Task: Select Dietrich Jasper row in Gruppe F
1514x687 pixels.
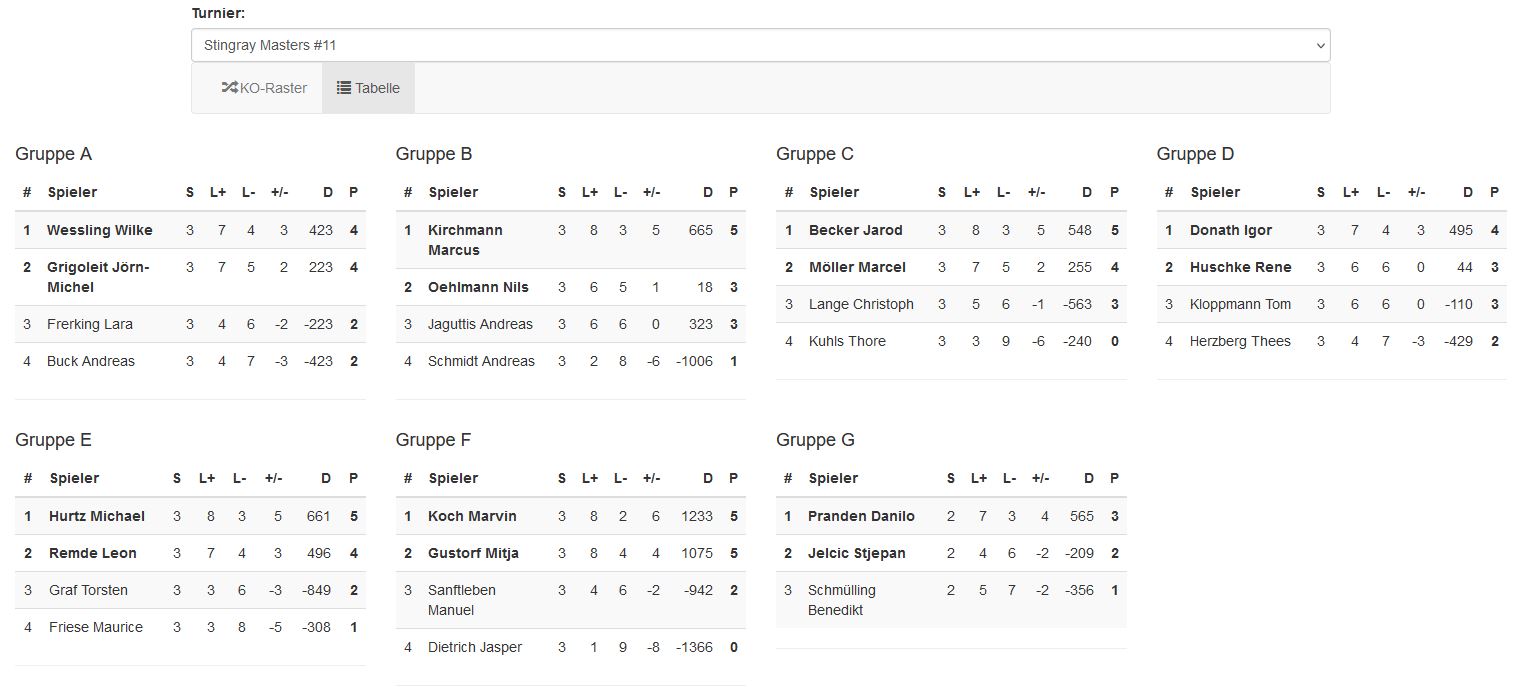Action: 571,647
